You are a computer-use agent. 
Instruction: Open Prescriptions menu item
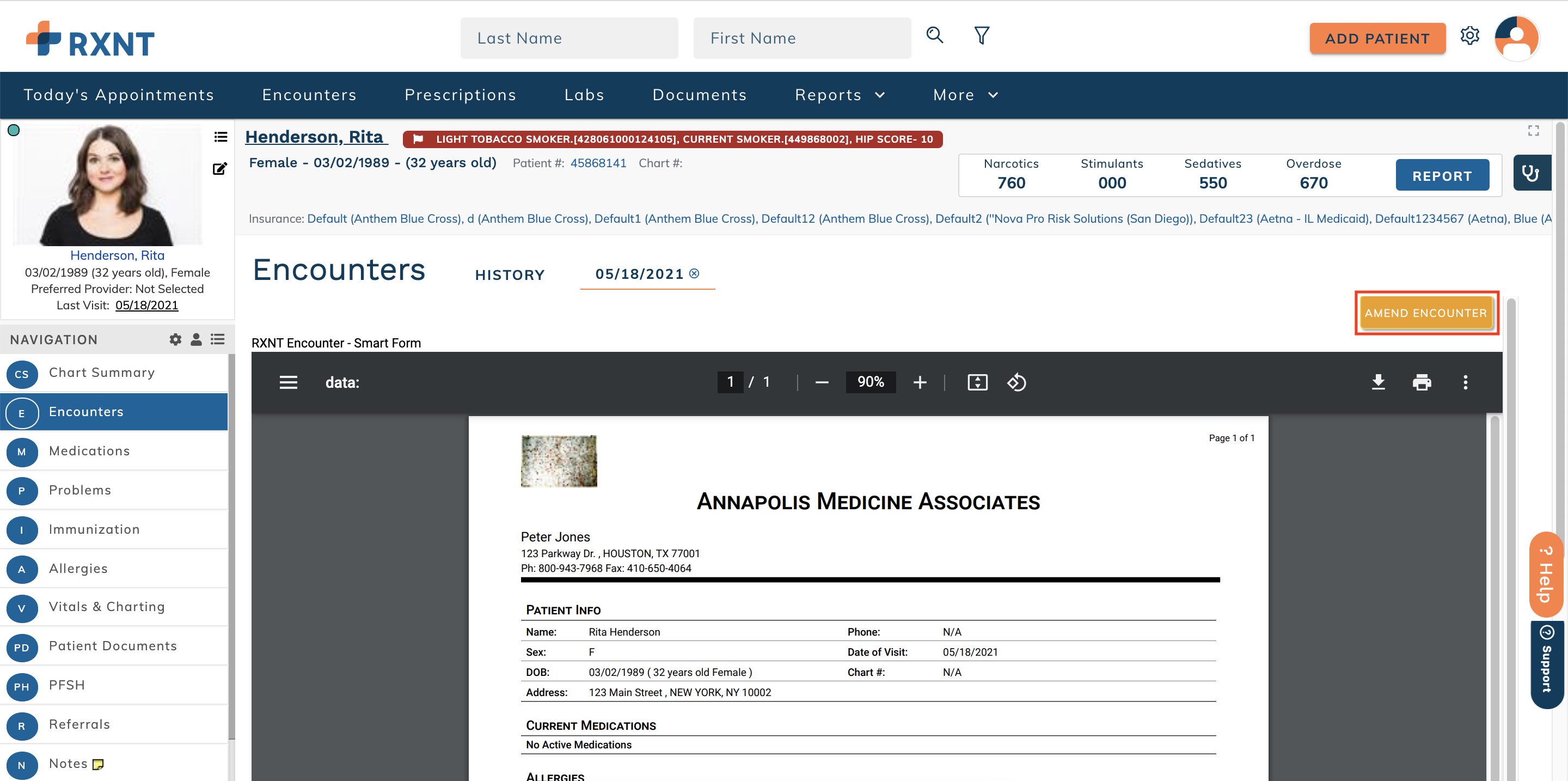tap(460, 95)
